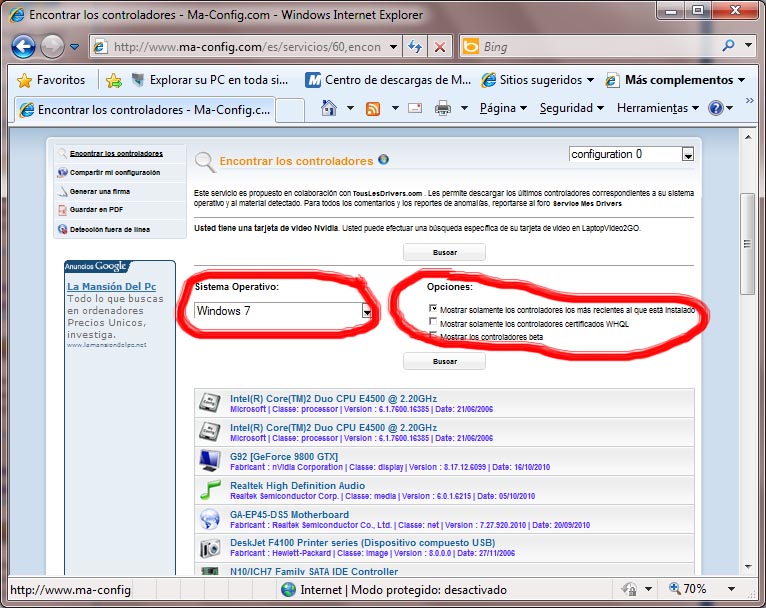Click the camera icon beside DeskJet F4100

coord(210,548)
